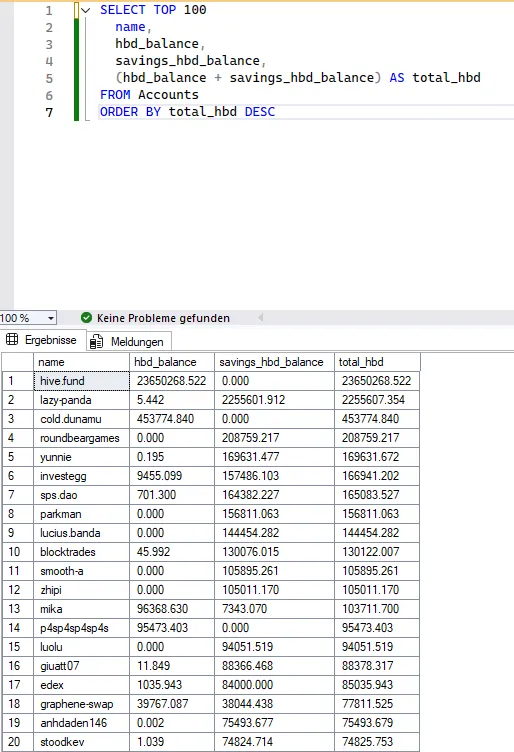Click the total_hbd column header
Image resolution: width=514 pixels, height=752 pixels.
coord(377,362)
